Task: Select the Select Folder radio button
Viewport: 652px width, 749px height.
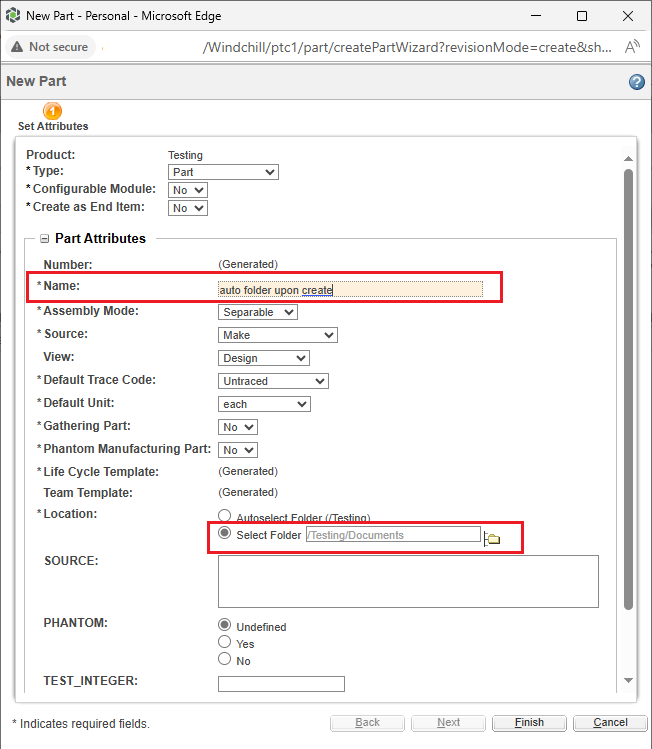Action: [x=224, y=533]
